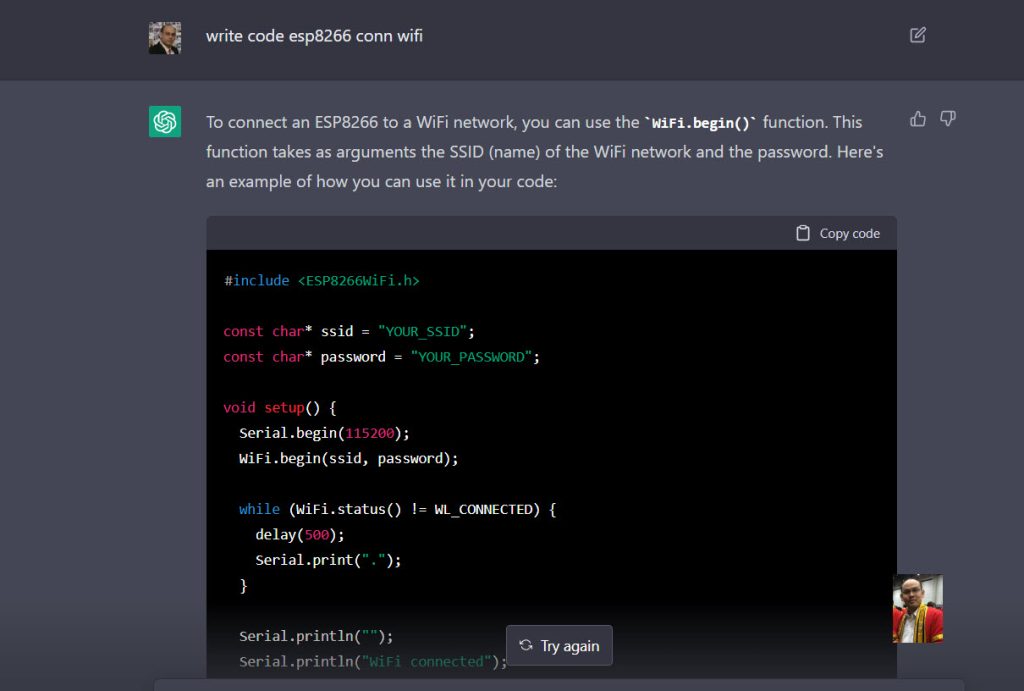Image resolution: width=1024 pixels, height=691 pixels.
Task: Click the WiFi.begin(ssid, password) code line
Action: [348, 458]
